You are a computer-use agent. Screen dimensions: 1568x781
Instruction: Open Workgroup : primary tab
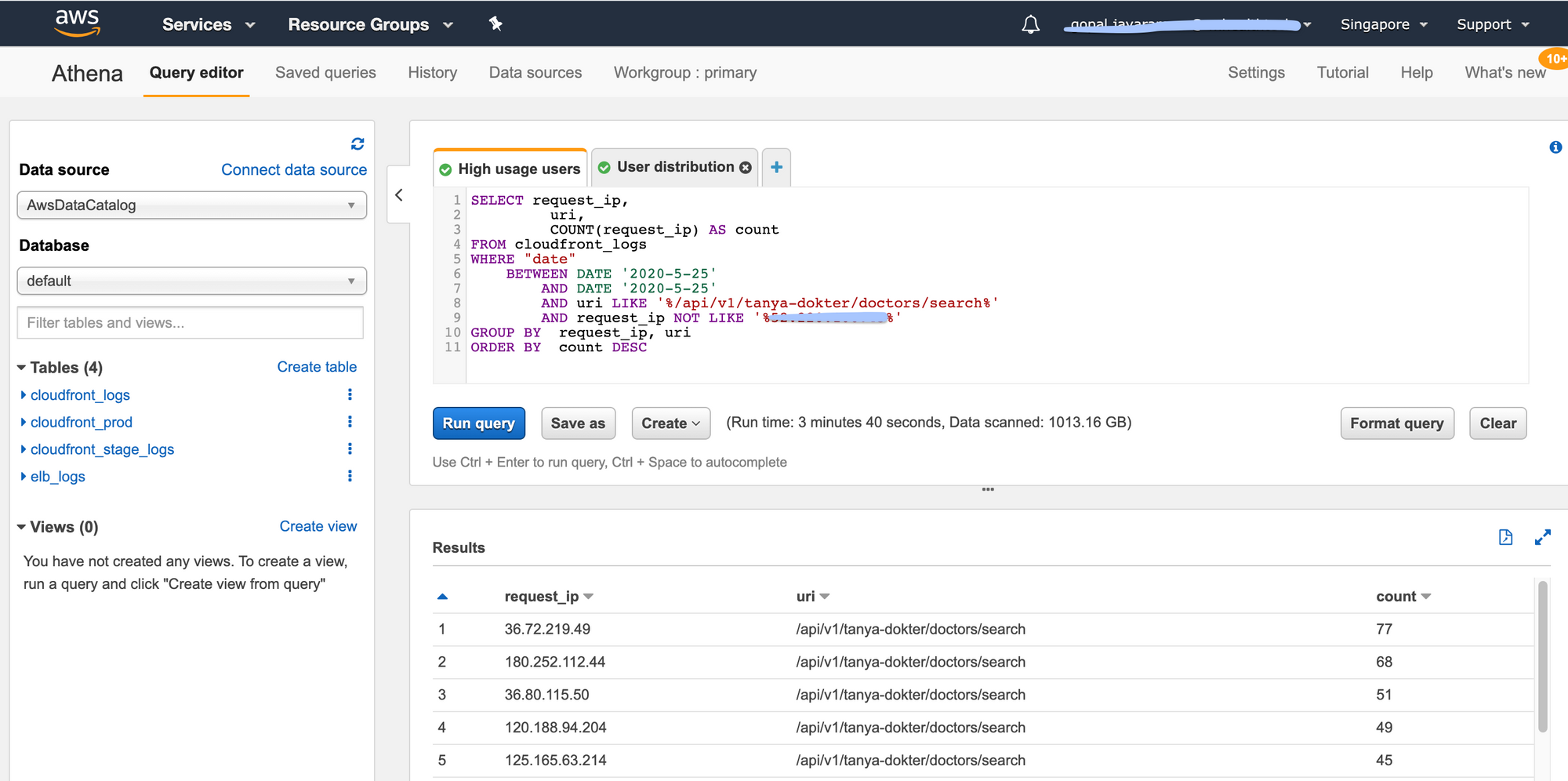[685, 73]
